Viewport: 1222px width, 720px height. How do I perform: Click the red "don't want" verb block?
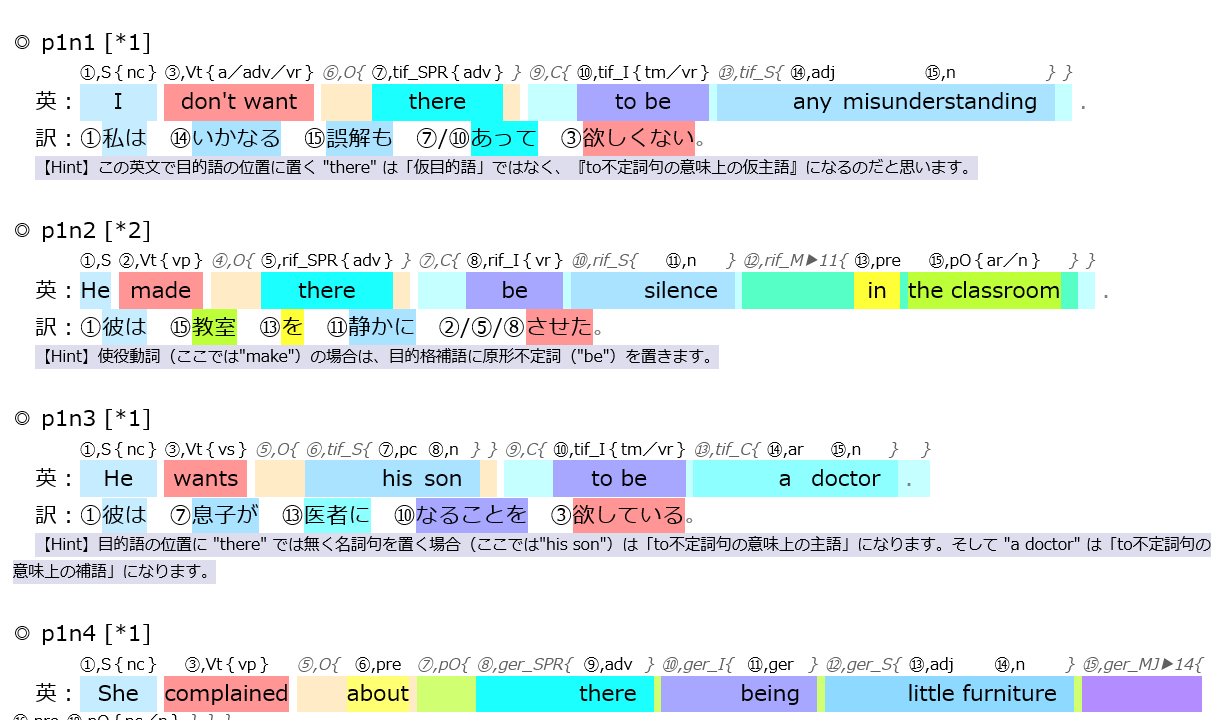(x=239, y=102)
